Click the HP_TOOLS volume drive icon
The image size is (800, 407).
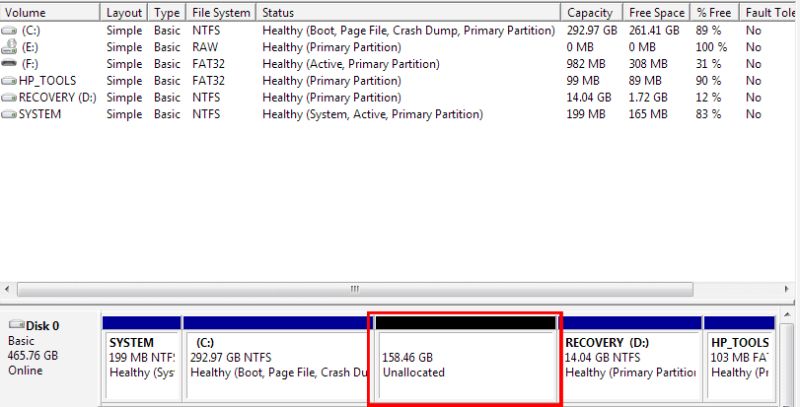pos(9,81)
